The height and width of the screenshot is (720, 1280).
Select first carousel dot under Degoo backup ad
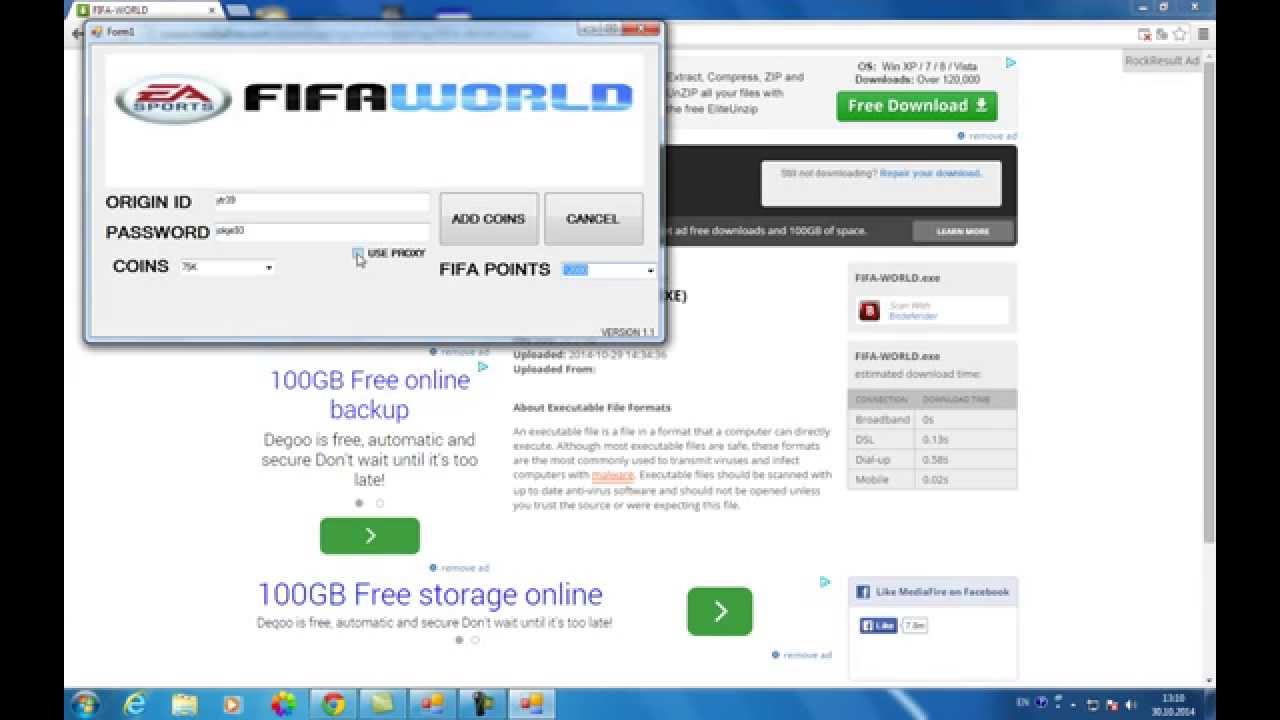[359, 503]
